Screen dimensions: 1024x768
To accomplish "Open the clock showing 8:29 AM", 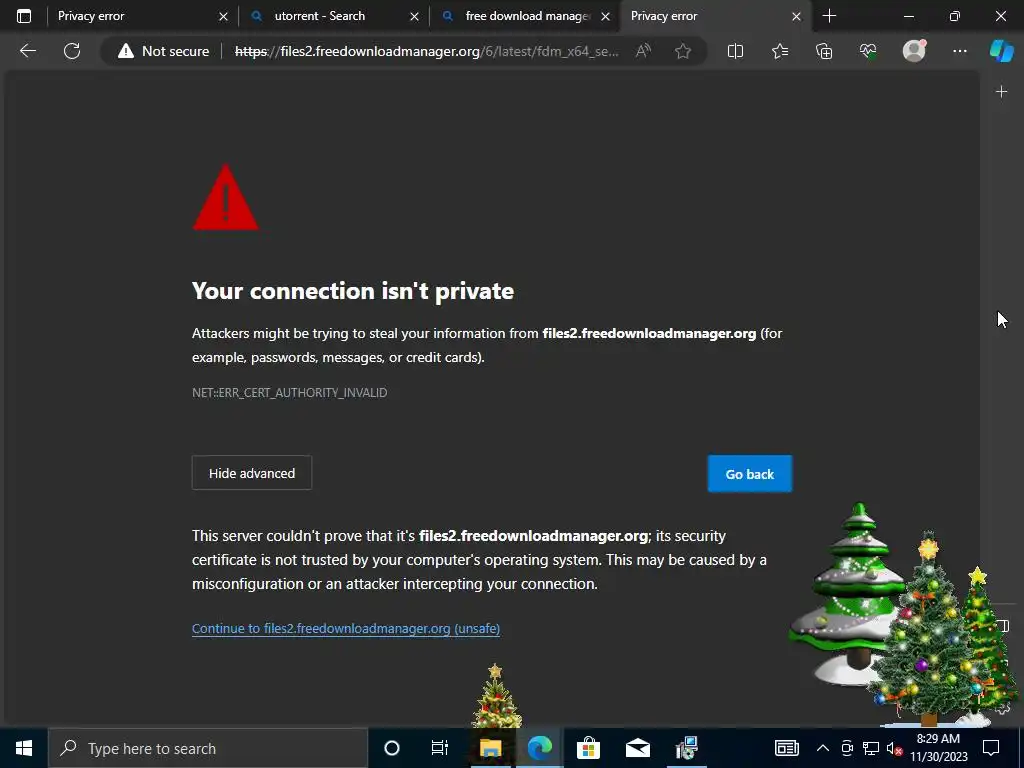I will coord(938,748).
